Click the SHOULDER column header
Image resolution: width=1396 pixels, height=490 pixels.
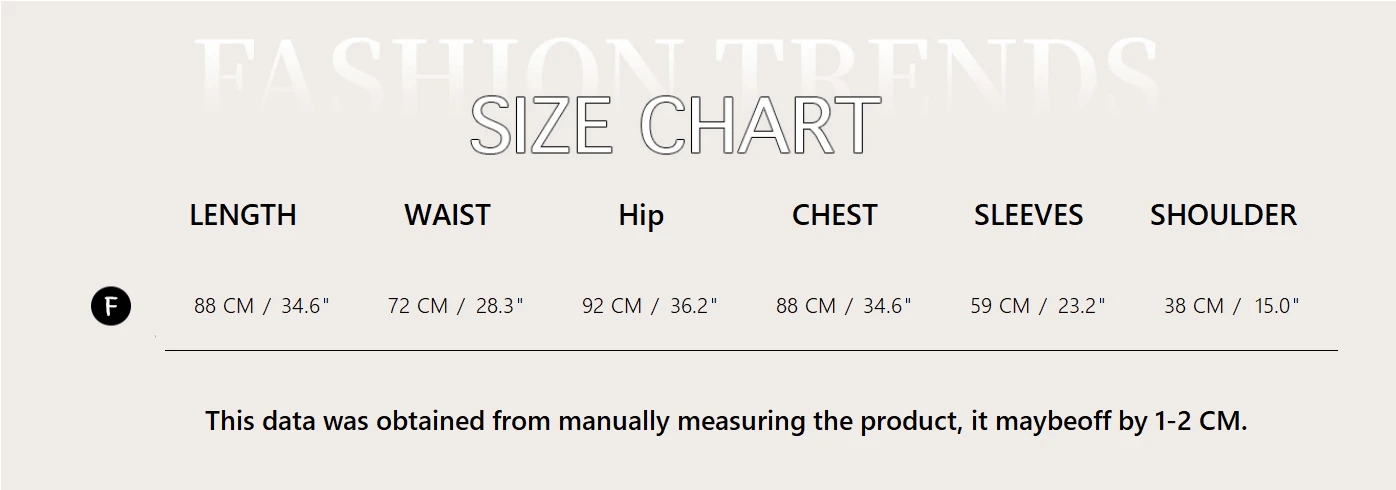(1223, 215)
